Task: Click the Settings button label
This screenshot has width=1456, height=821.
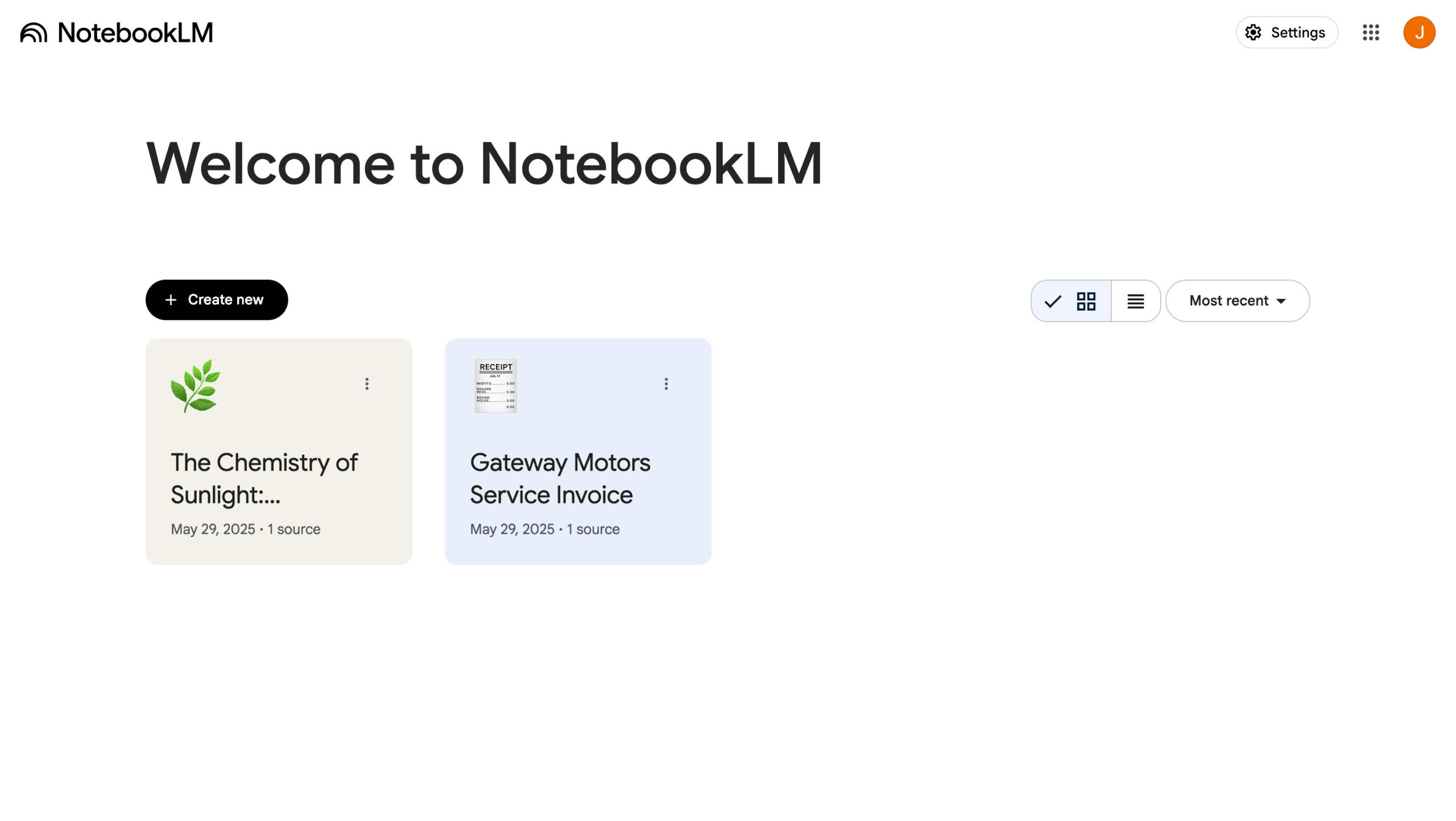Action: [1297, 32]
